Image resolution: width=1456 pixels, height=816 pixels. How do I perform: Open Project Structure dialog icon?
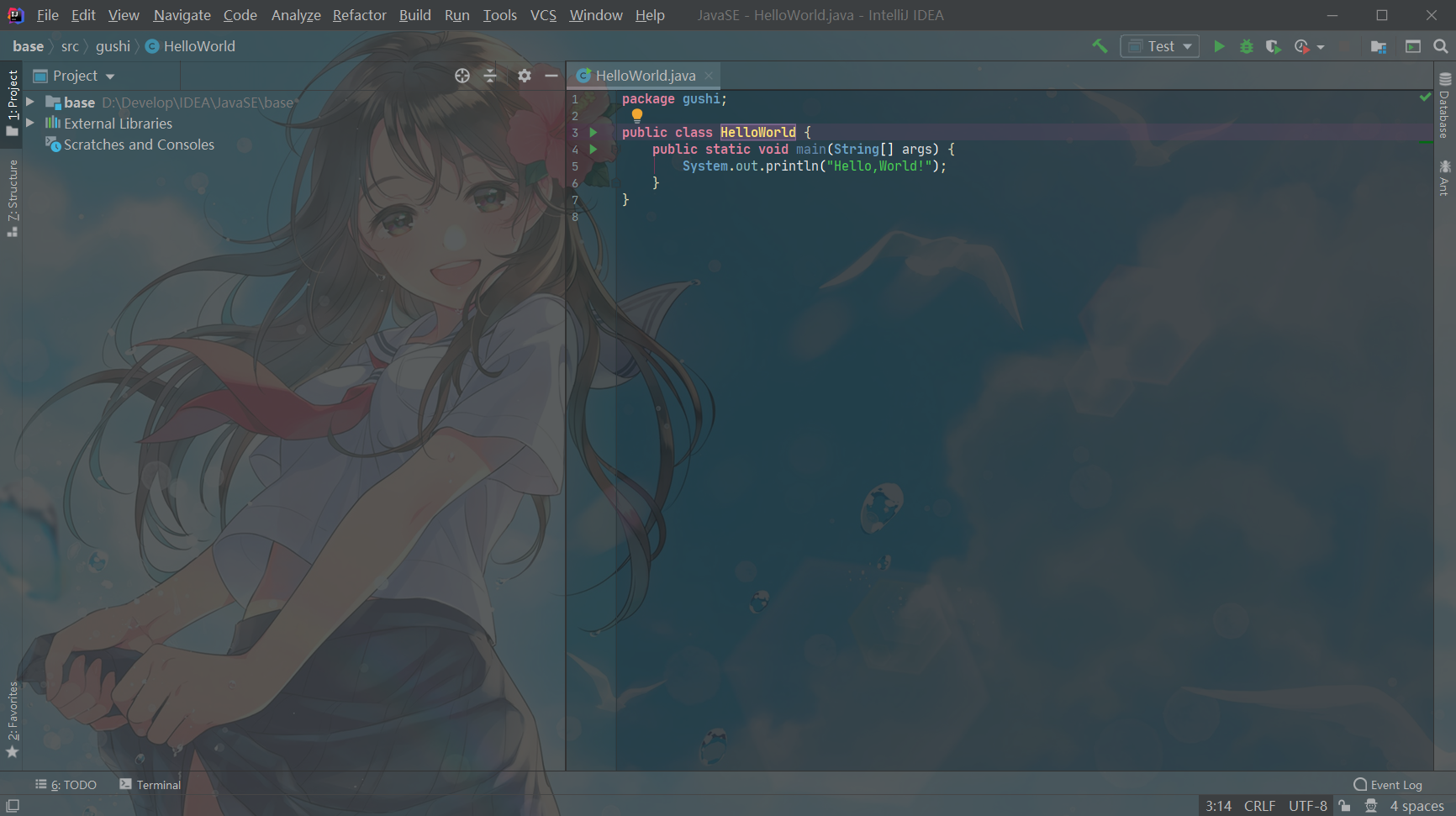[x=1379, y=46]
